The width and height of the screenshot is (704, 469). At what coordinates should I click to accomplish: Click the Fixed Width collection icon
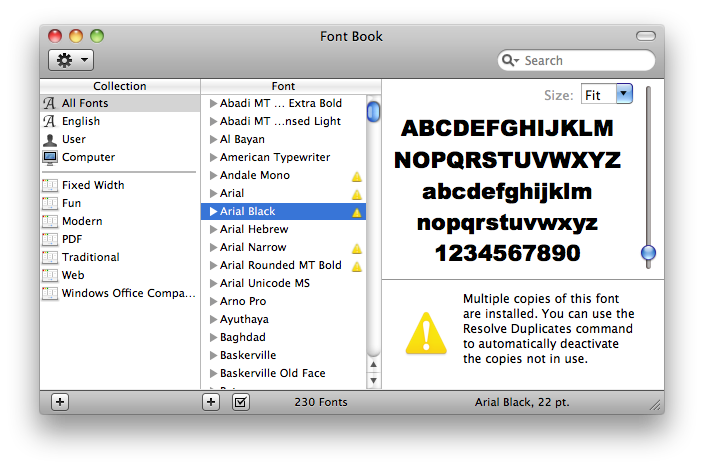50,185
